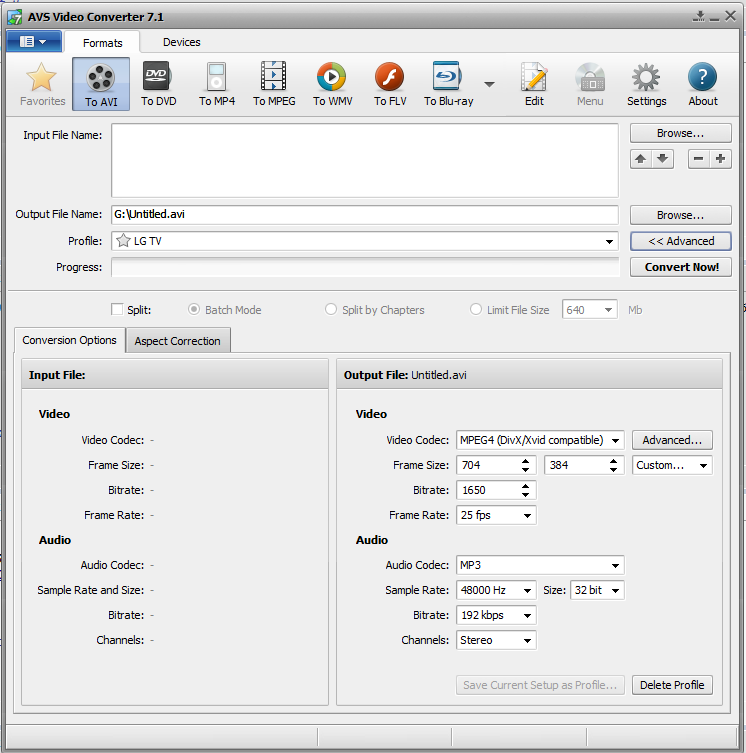746x753 pixels.
Task: Add input file with plus button
Action: pos(721,159)
